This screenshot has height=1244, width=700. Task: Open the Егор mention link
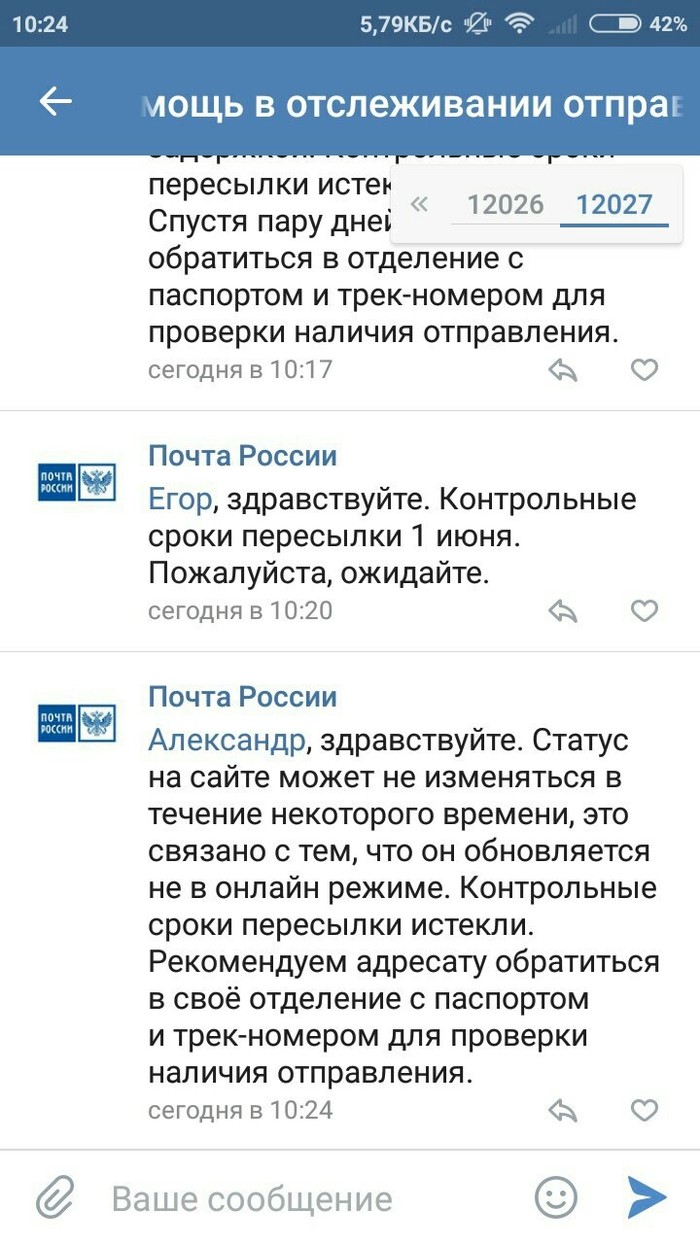click(181, 498)
